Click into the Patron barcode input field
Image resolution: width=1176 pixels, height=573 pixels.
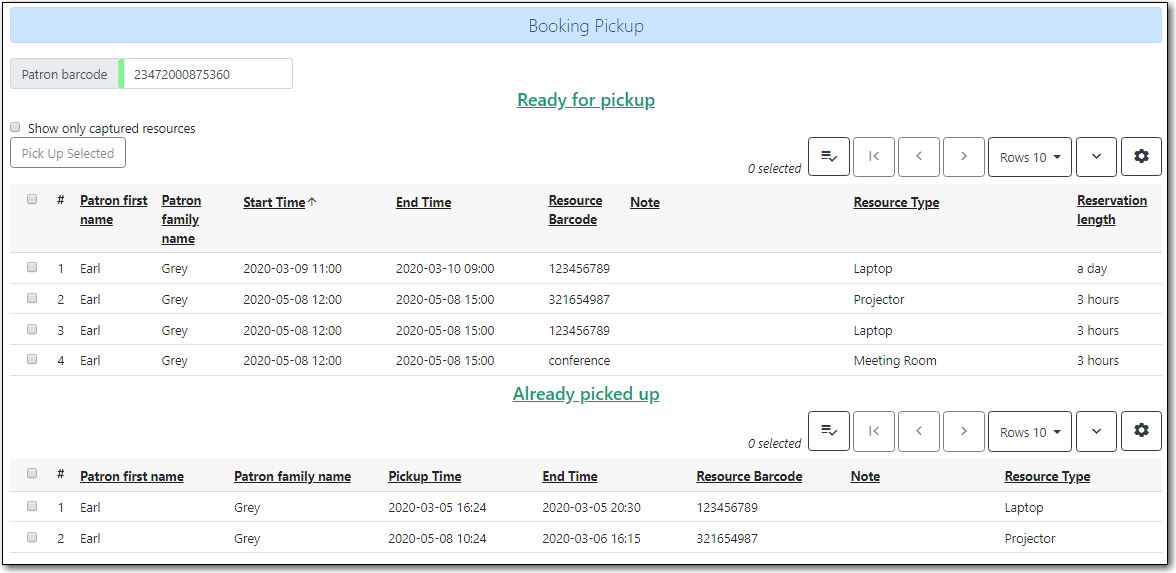[208, 74]
